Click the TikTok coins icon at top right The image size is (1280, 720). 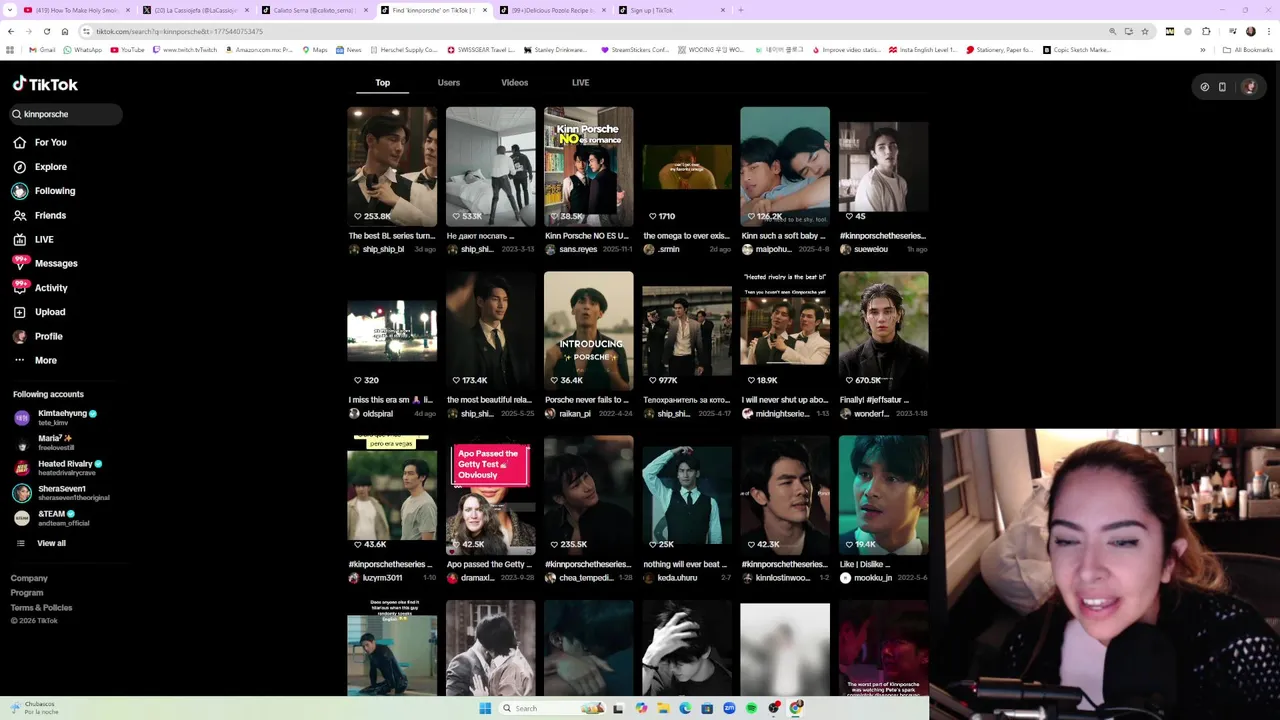pos(1204,87)
